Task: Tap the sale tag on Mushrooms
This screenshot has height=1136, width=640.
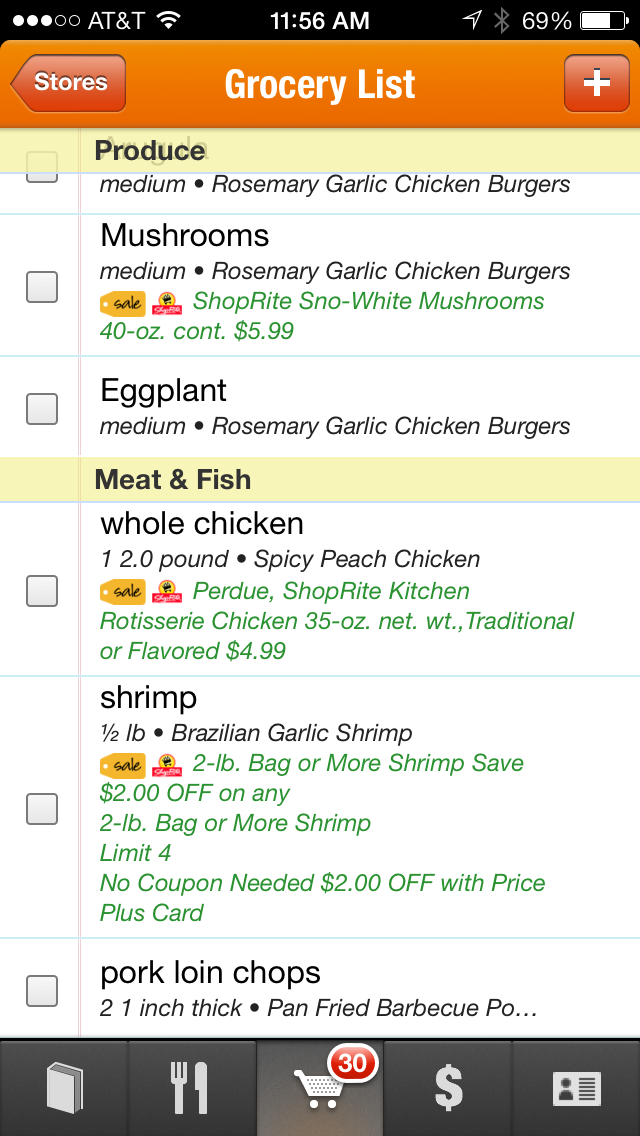Action: (122, 302)
